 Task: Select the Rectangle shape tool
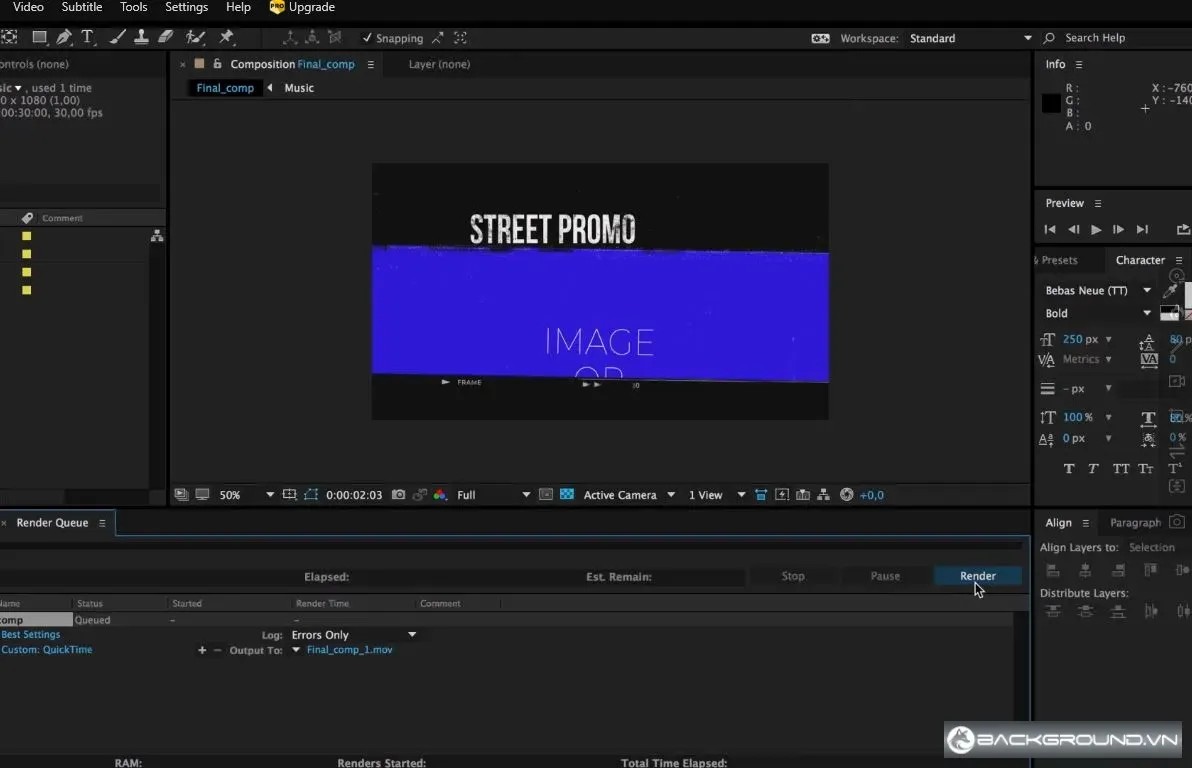39,36
